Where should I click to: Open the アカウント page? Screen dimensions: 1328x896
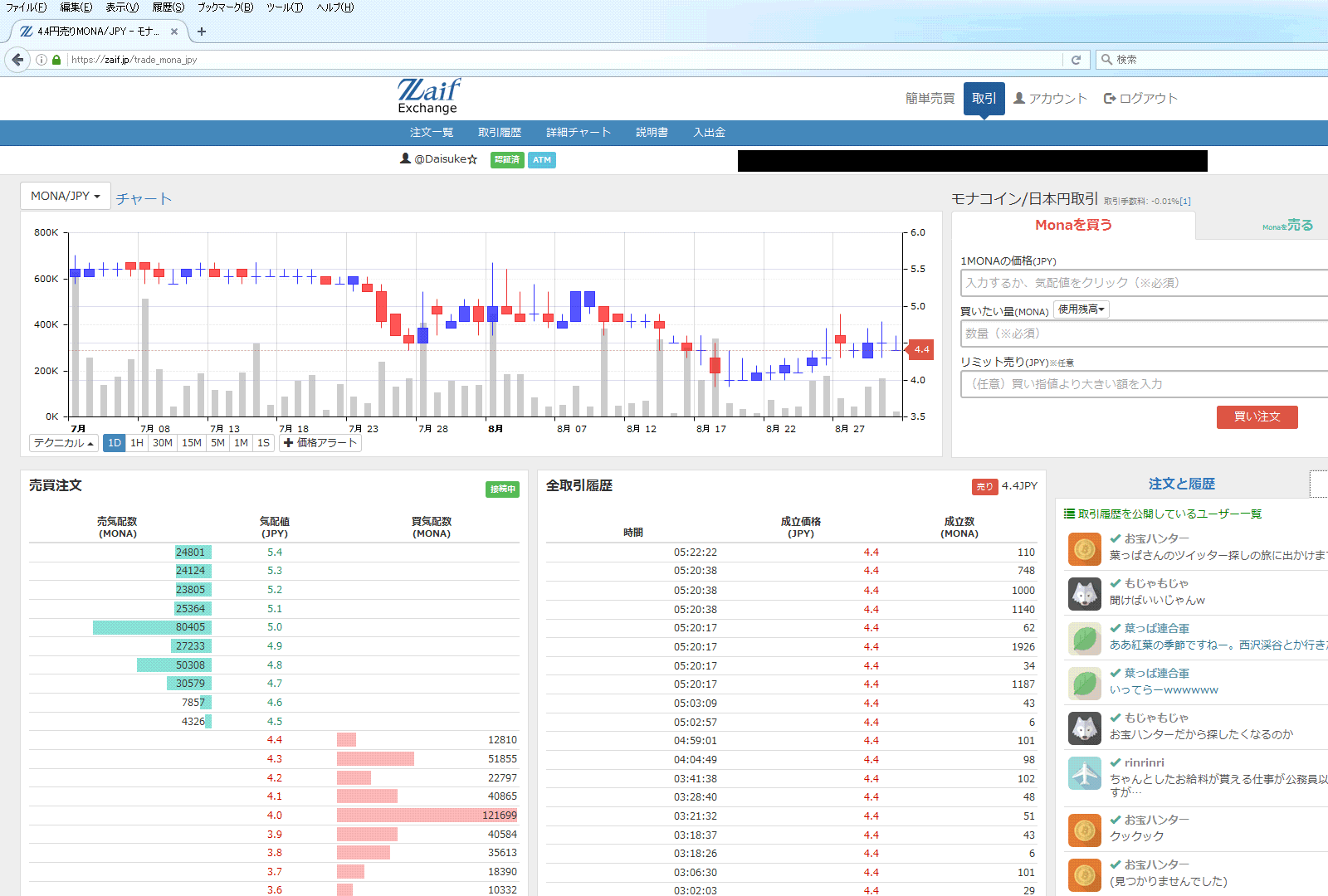[x=1050, y=98]
